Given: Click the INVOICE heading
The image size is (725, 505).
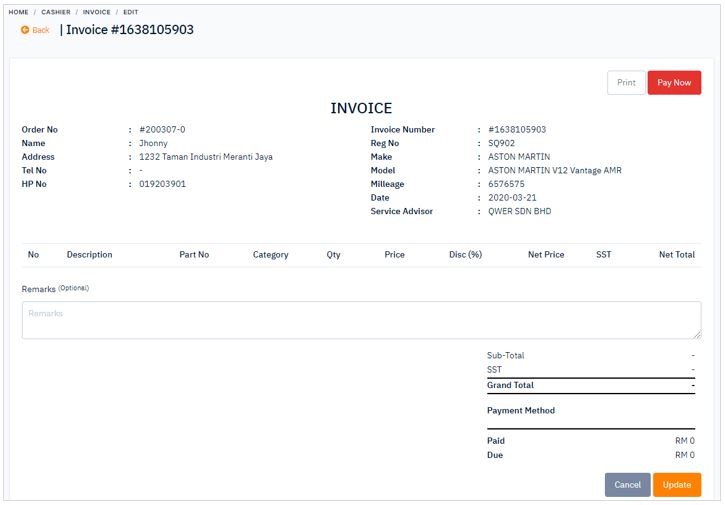Looking at the screenshot, I should pos(361,108).
